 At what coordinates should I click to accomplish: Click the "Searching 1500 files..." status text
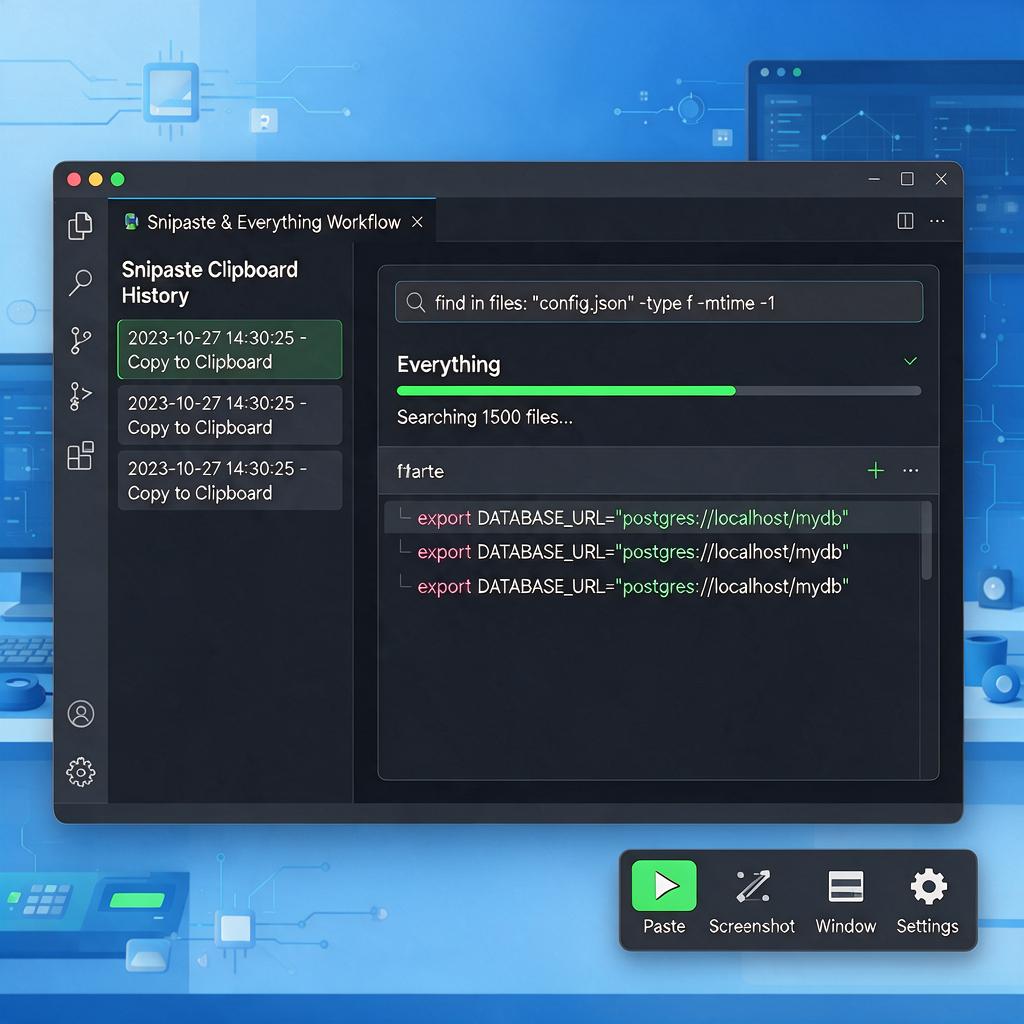(485, 417)
